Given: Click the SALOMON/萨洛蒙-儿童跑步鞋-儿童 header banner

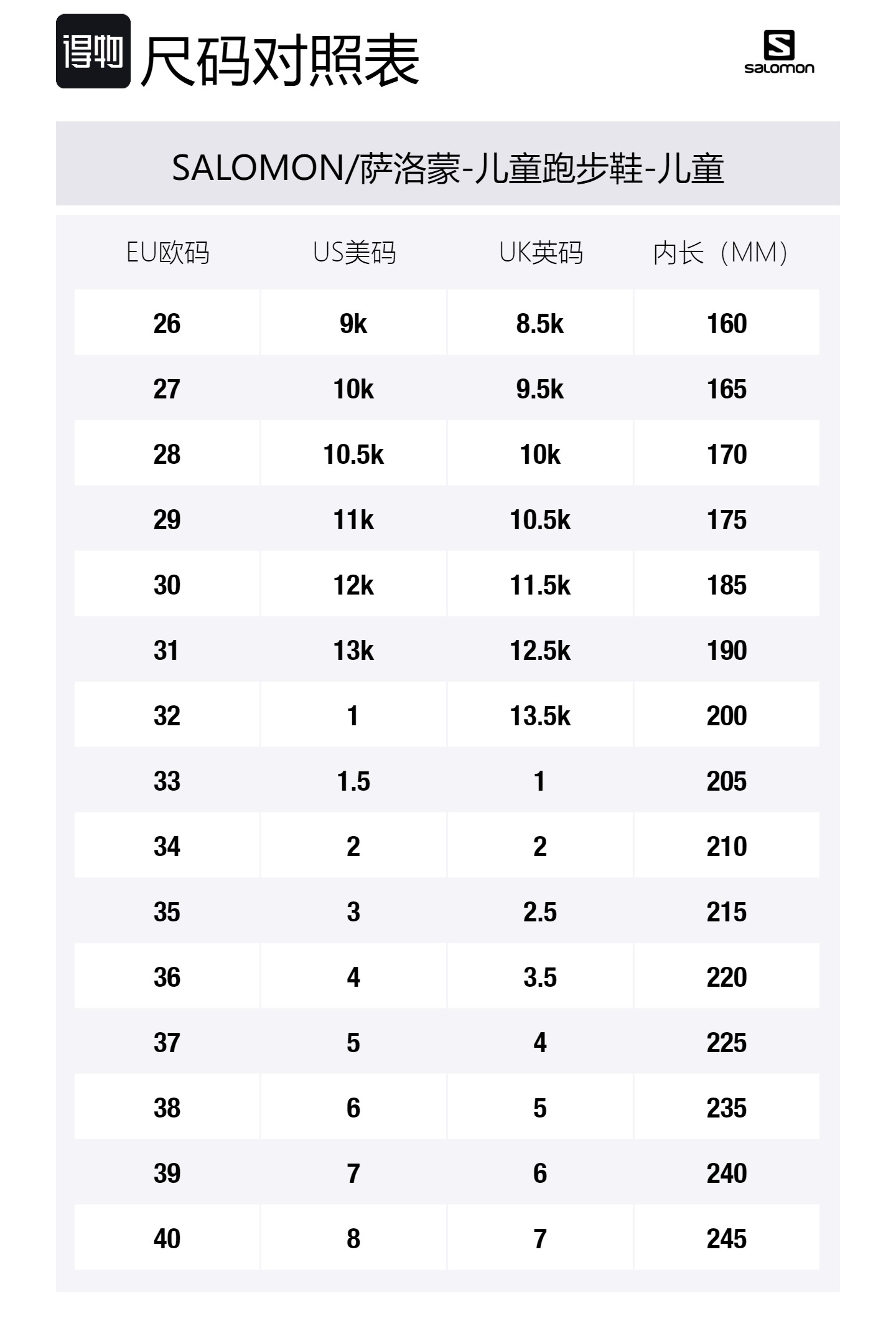Looking at the screenshot, I should click(x=448, y=163).
